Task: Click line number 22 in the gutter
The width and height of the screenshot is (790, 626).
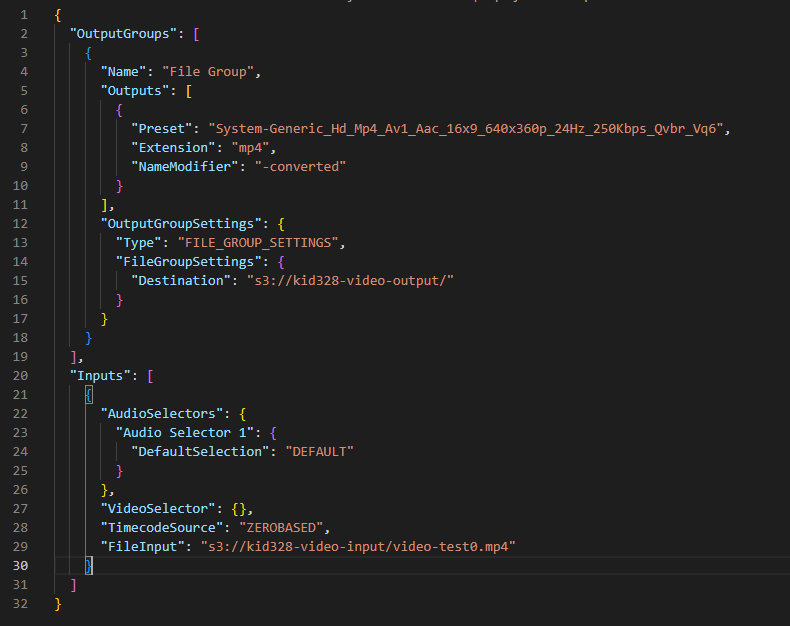Action: 20,414
